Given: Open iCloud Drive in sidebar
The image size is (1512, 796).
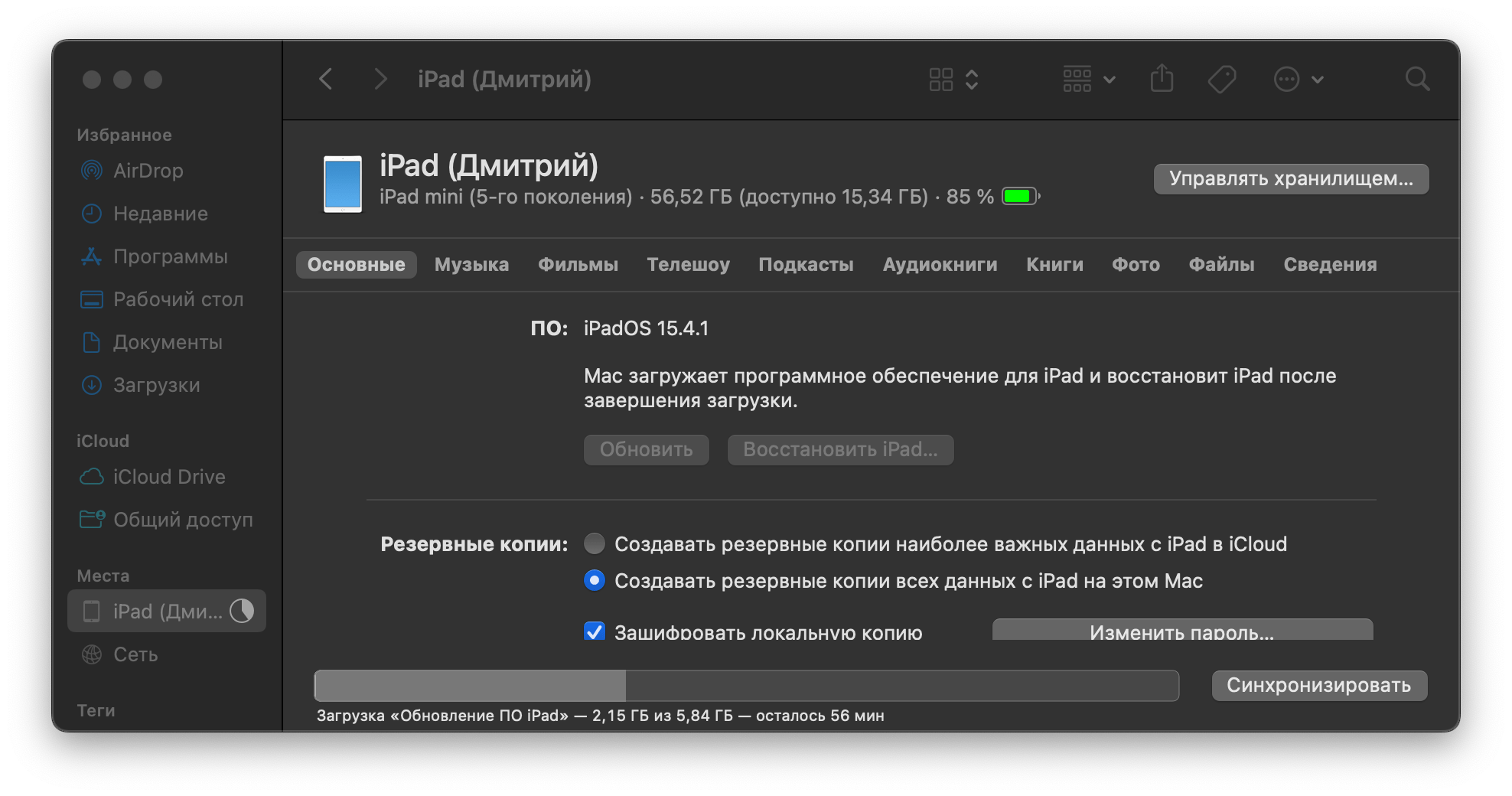Looking at the screenshot, I should pyautogui.click(x=168, y=477).
